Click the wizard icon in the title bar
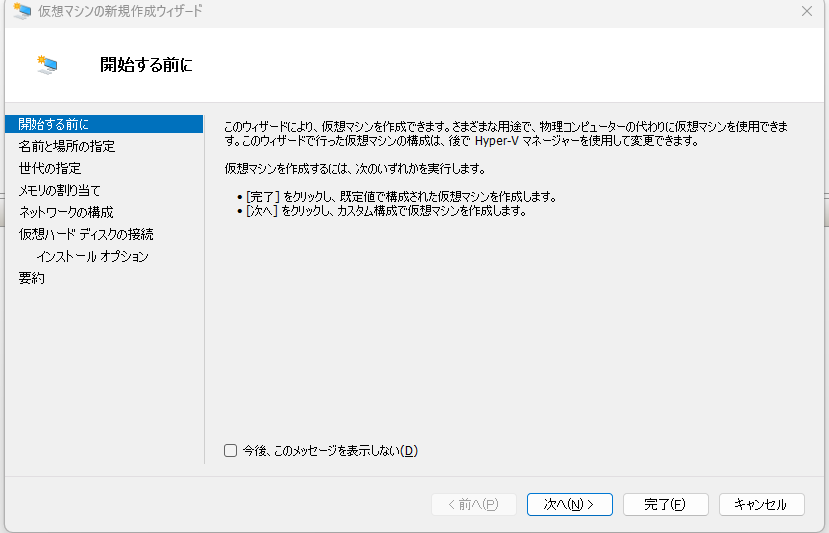 [21, 11]
